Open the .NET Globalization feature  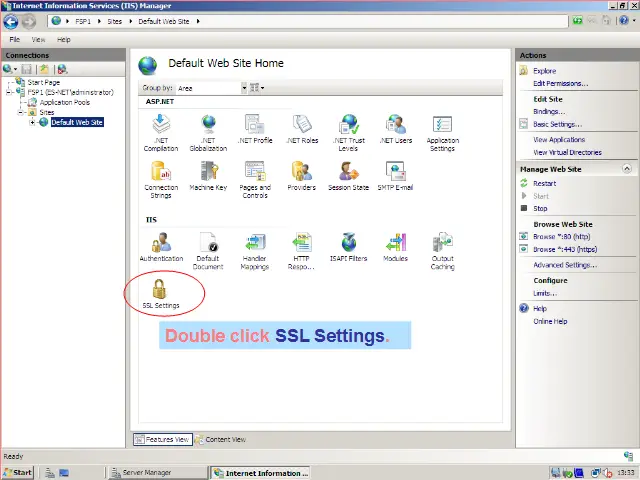point(208,132)
